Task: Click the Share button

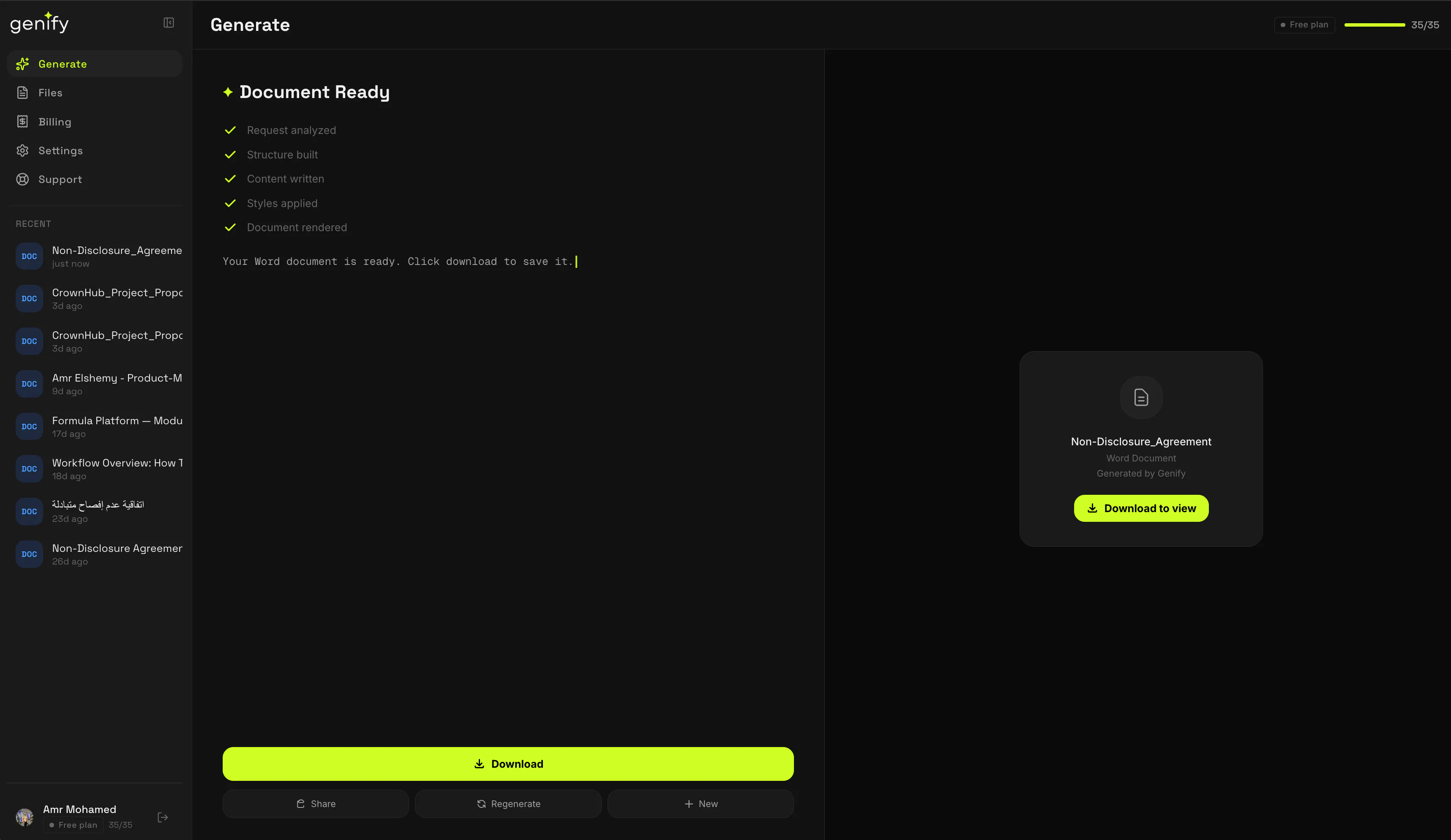Action: click(316, 803)
